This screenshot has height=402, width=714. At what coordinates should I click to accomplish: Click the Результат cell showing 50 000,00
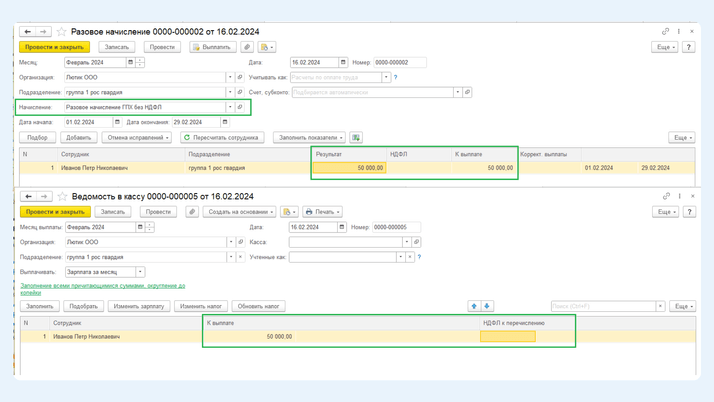(349, 168)
